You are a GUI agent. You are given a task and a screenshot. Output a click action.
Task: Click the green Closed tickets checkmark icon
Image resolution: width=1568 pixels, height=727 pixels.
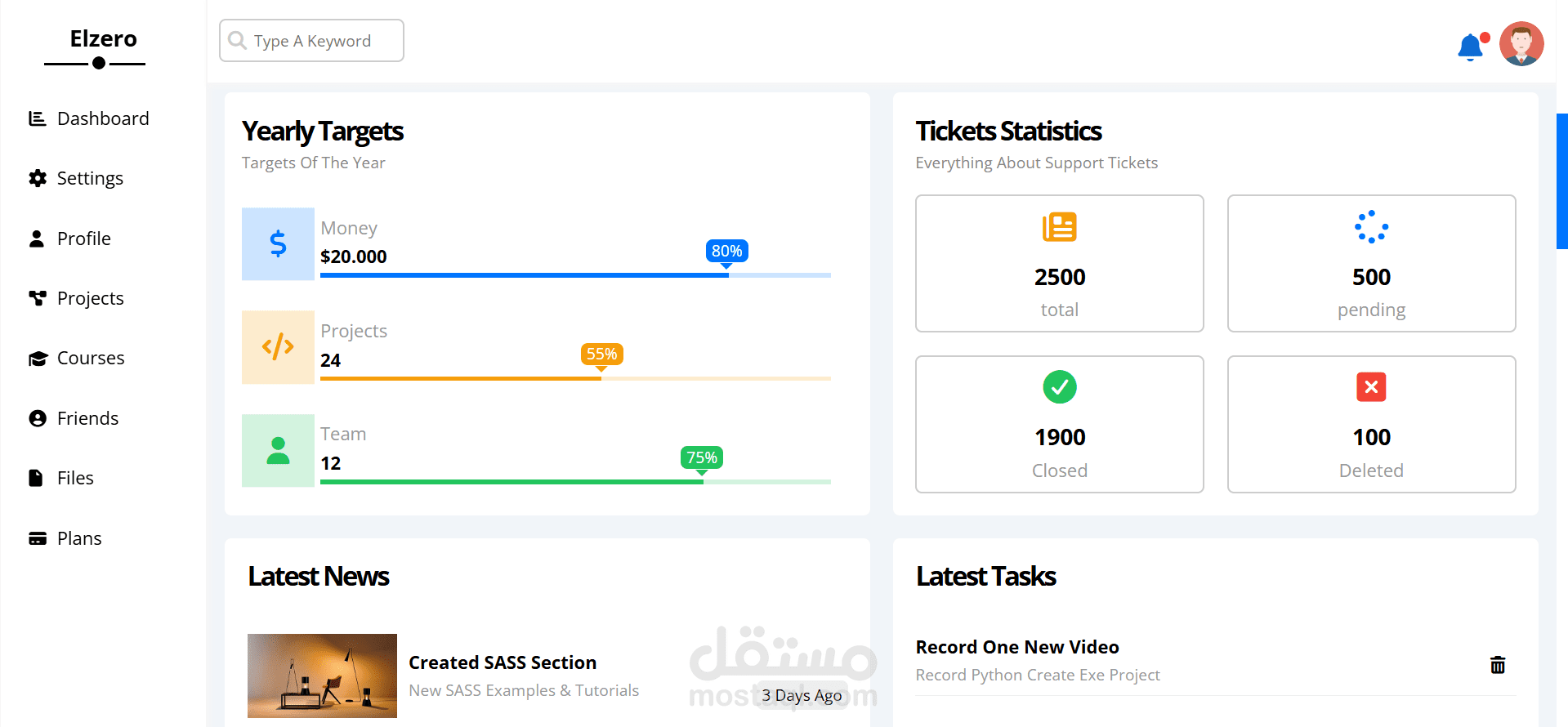[x=1059, y=387]
